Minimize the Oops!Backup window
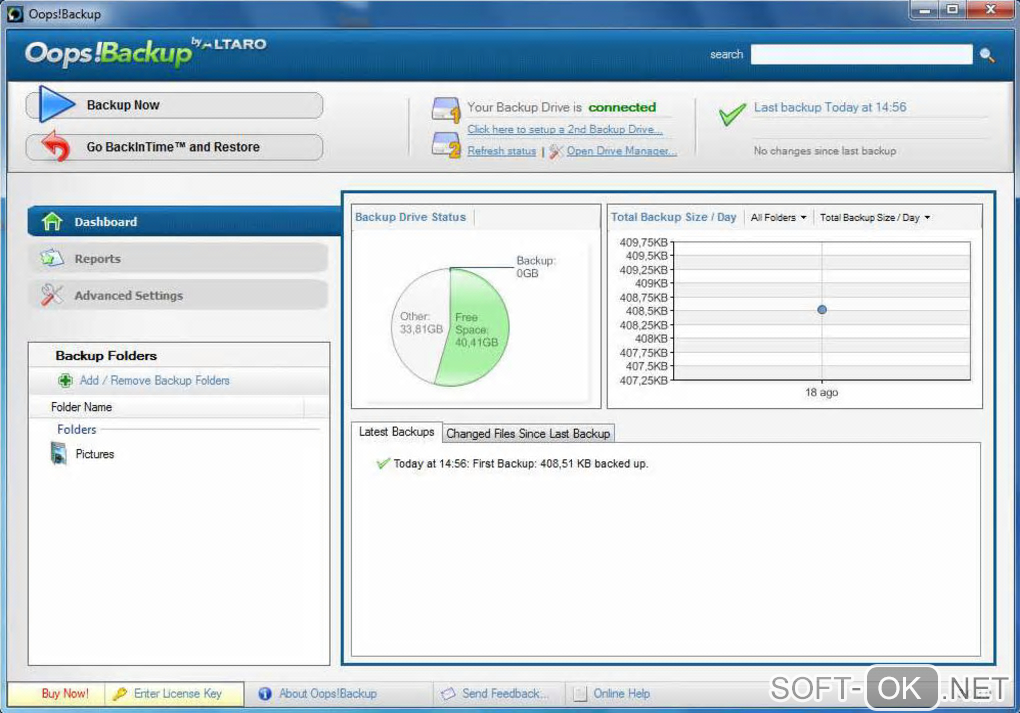The image size is (1020, 713). click(x=924, y=10)
